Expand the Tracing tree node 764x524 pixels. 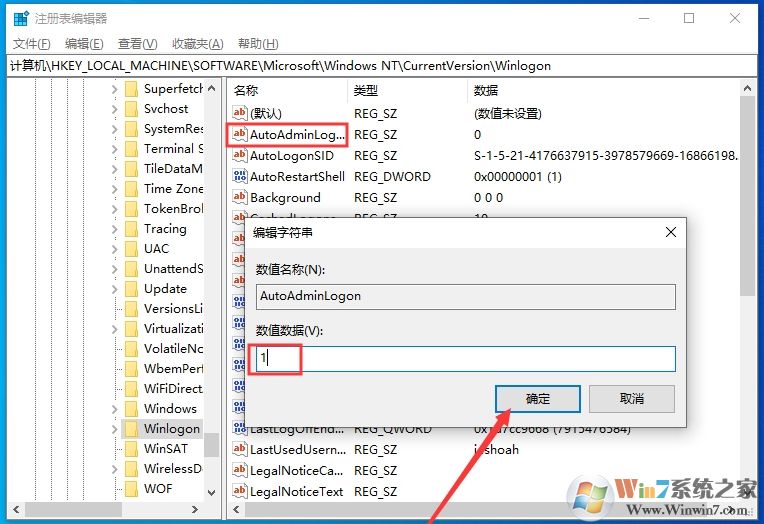coord(115,229)
